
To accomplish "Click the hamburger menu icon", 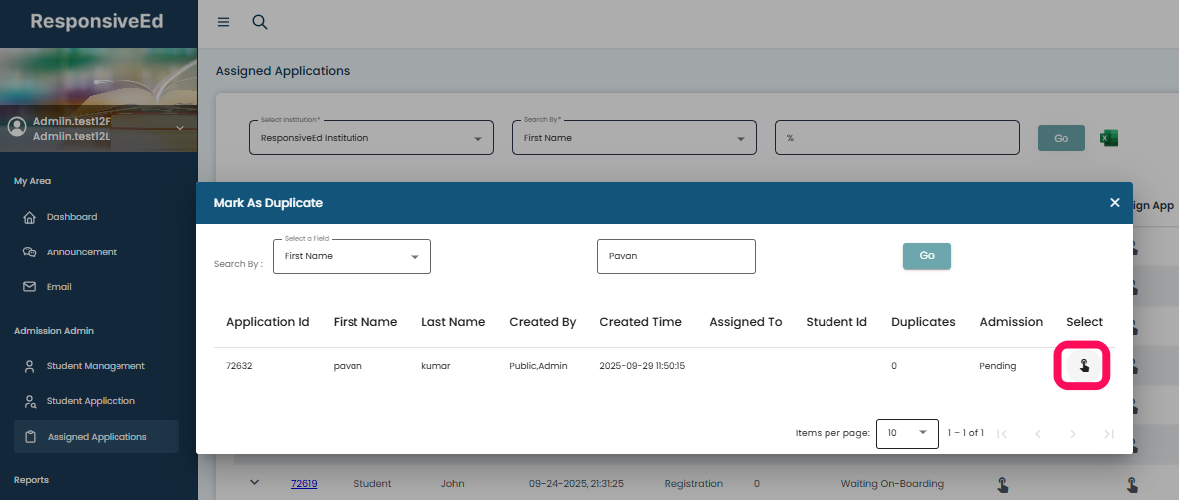I will pos(223,23).
